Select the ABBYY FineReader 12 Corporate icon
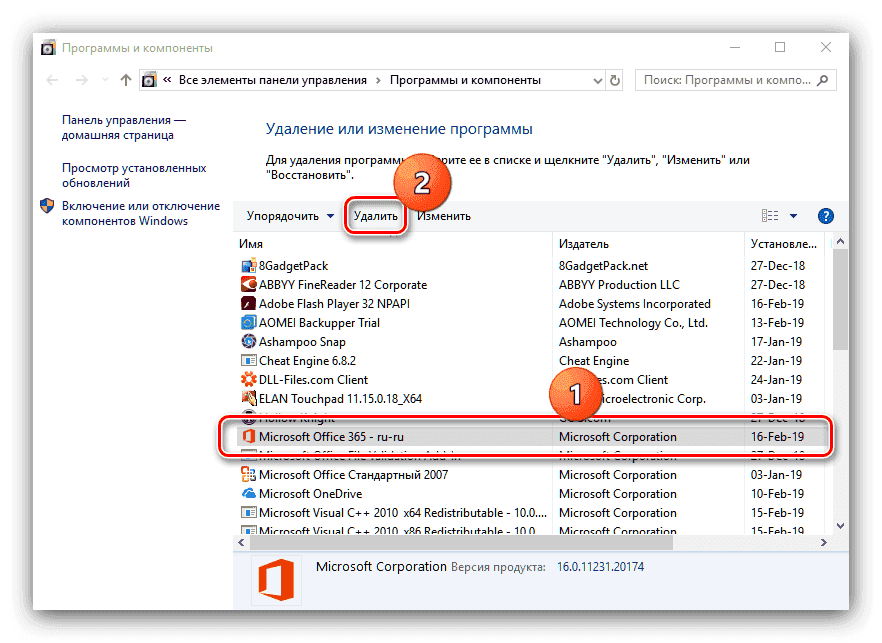882x643 pixels. pos(249,285)
